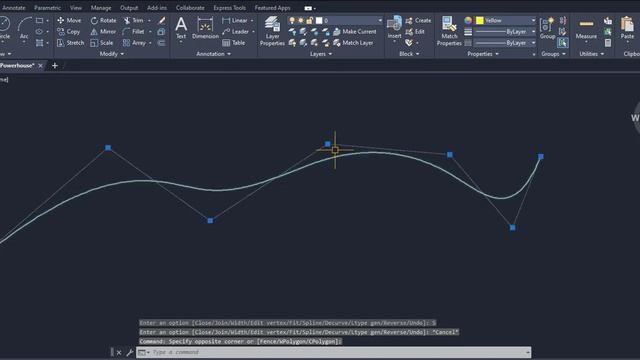Screen dimensions: 640x360
Task: Switch to the Output tab
Action: point(129,8)
